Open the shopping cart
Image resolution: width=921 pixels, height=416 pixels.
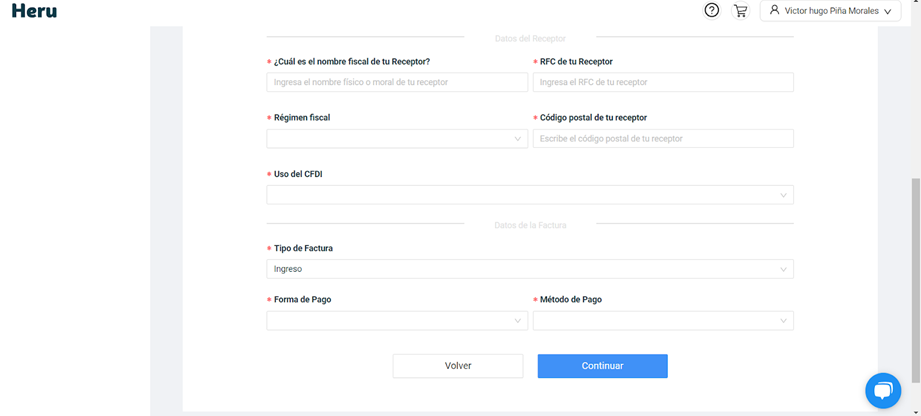(740, 11)
